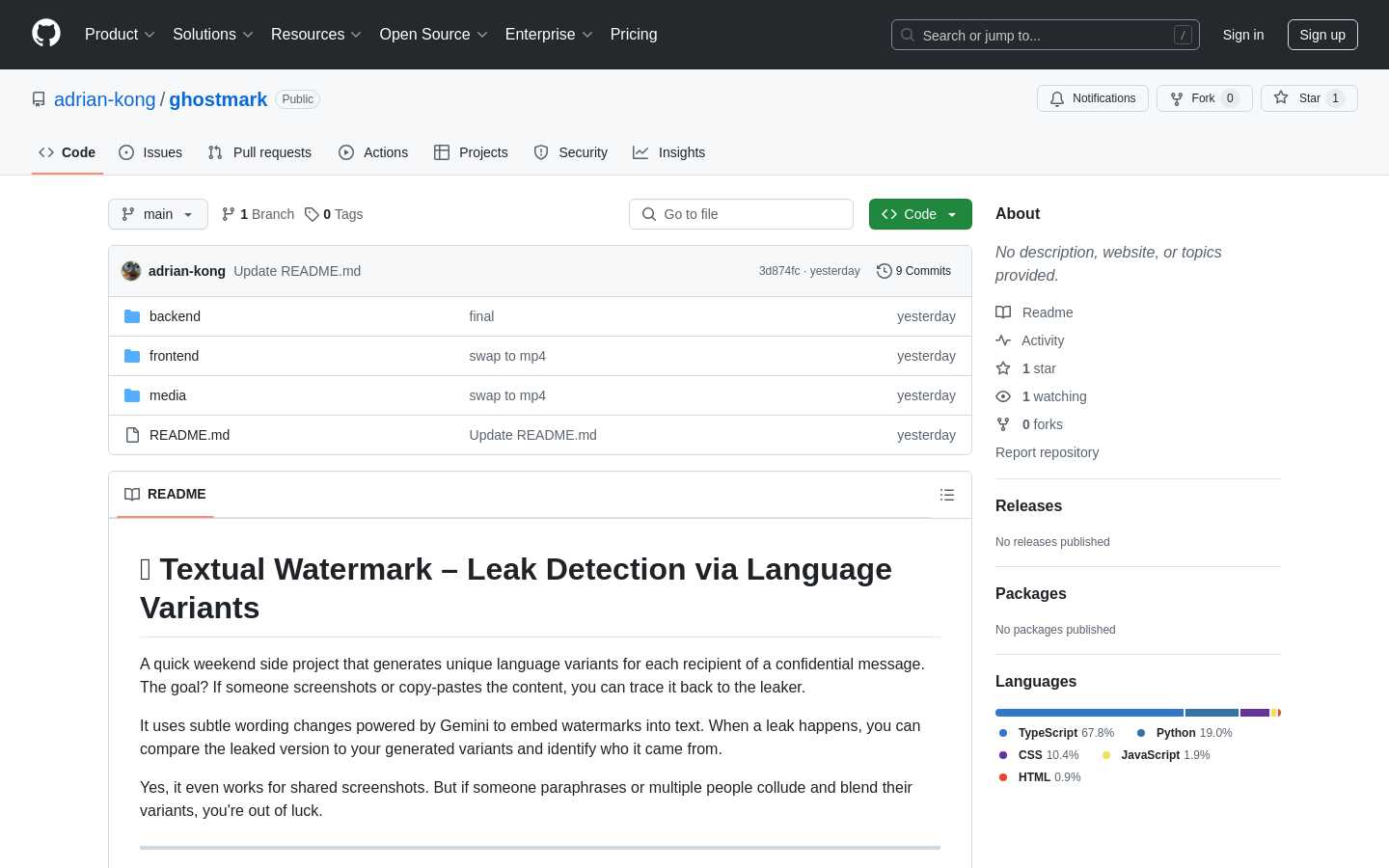Open the README outline list icon
This screenshot has height=868, width=1389.
point(947,495)
